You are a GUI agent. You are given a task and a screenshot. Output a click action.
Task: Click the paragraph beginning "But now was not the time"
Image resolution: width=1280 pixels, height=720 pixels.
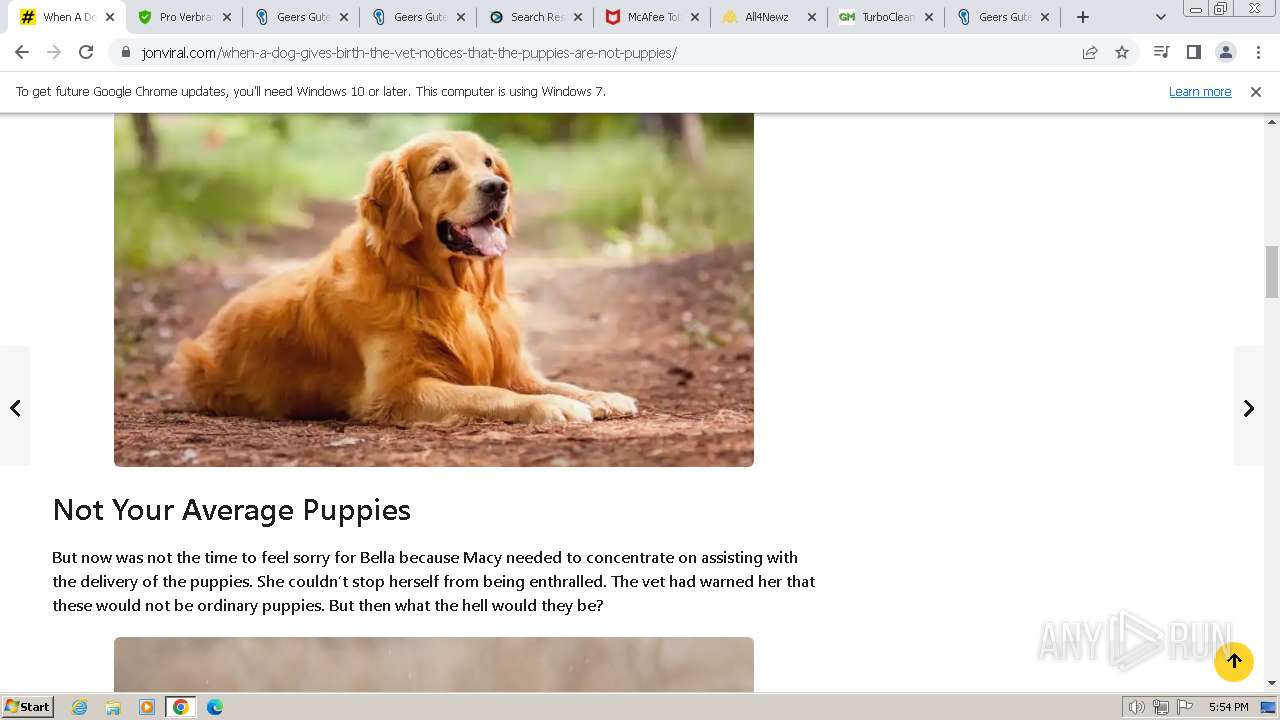pos(434,581)
